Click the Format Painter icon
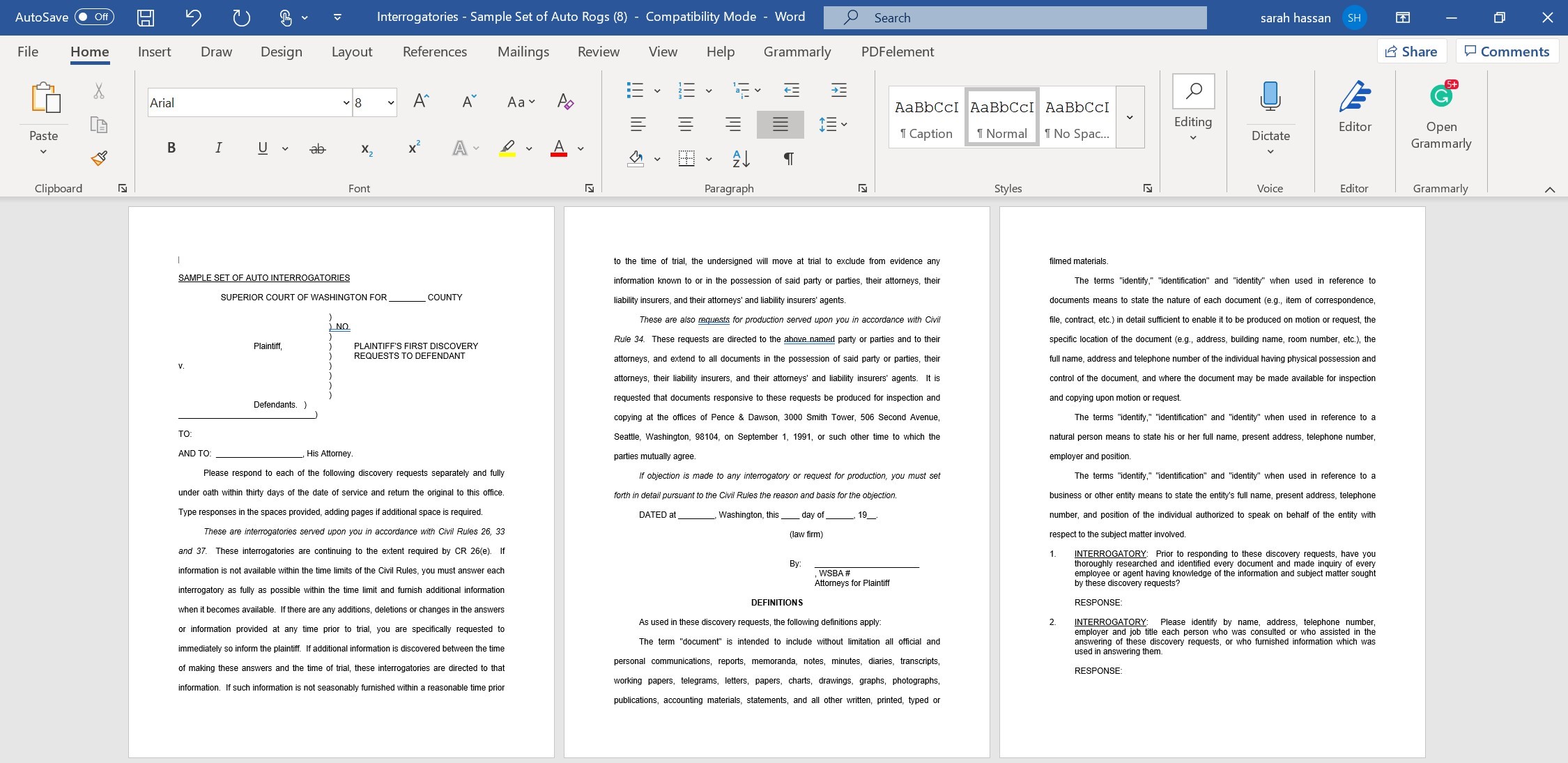 pos(98,159)
